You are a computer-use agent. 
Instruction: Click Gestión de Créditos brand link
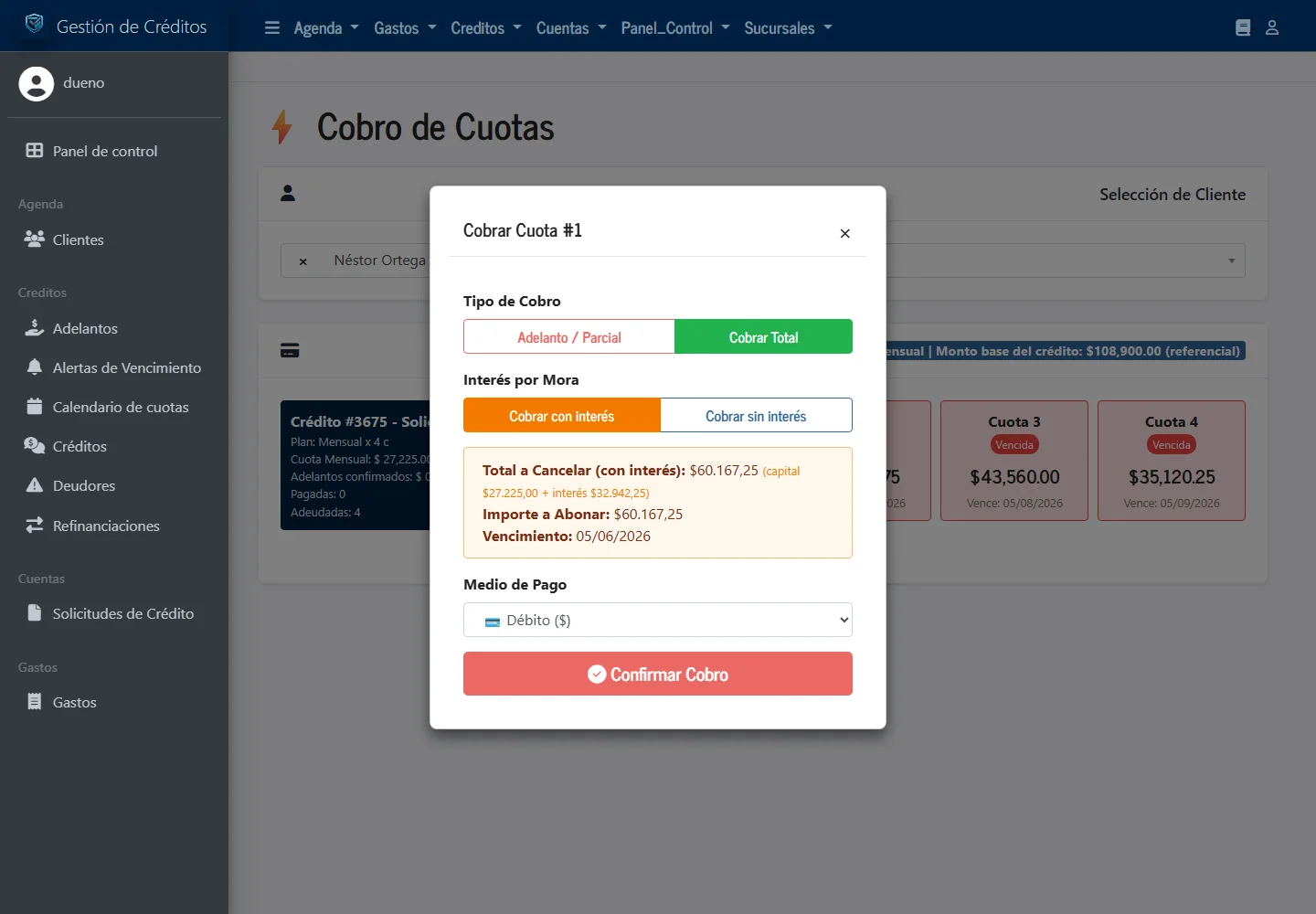click(132, 27)
